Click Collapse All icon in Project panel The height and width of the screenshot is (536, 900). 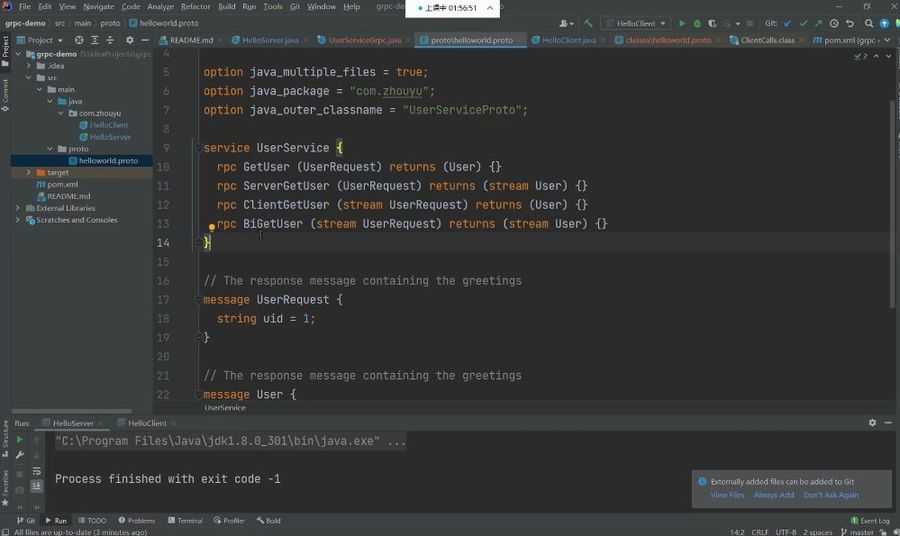click(x=110, y=40)
